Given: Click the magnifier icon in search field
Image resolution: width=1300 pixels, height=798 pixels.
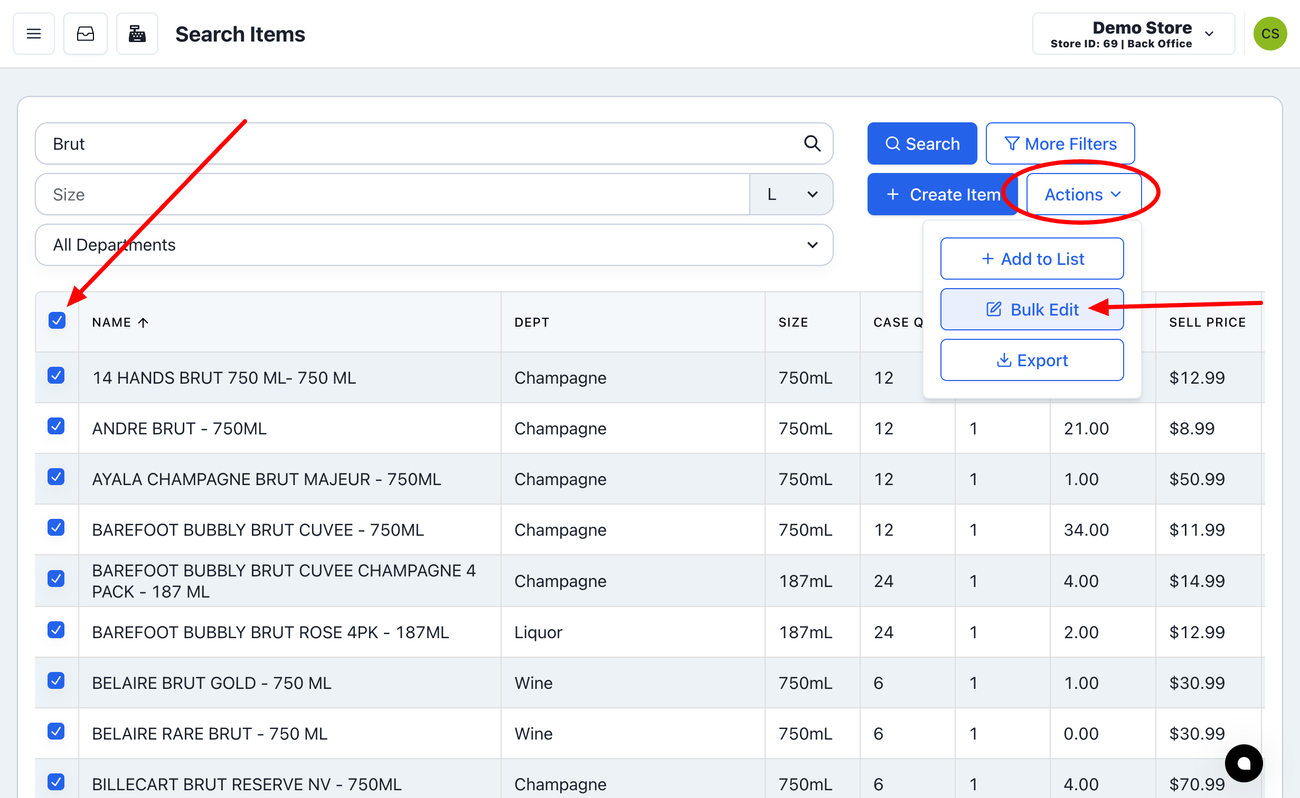Looking at the screenshot, I should (x=812, y=144).
